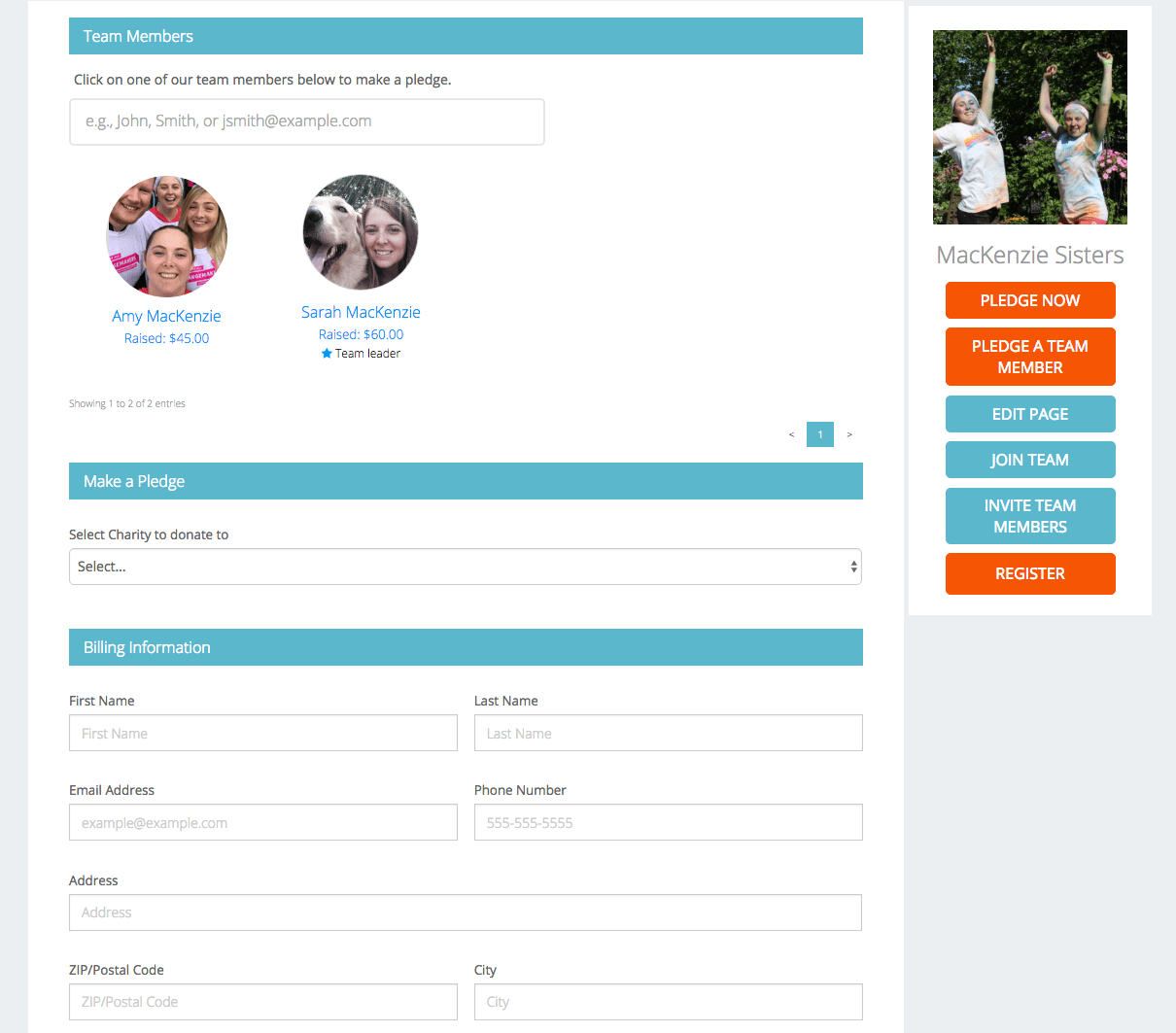Focus the team member search field

[306, 121]
